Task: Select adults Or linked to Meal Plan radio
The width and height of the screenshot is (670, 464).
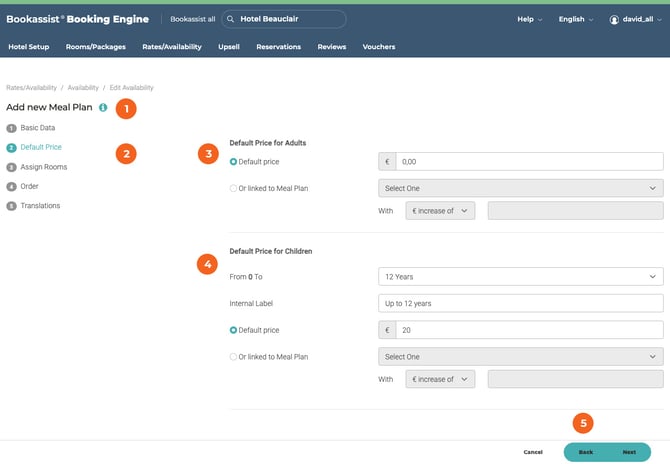Action: [234, 188]
